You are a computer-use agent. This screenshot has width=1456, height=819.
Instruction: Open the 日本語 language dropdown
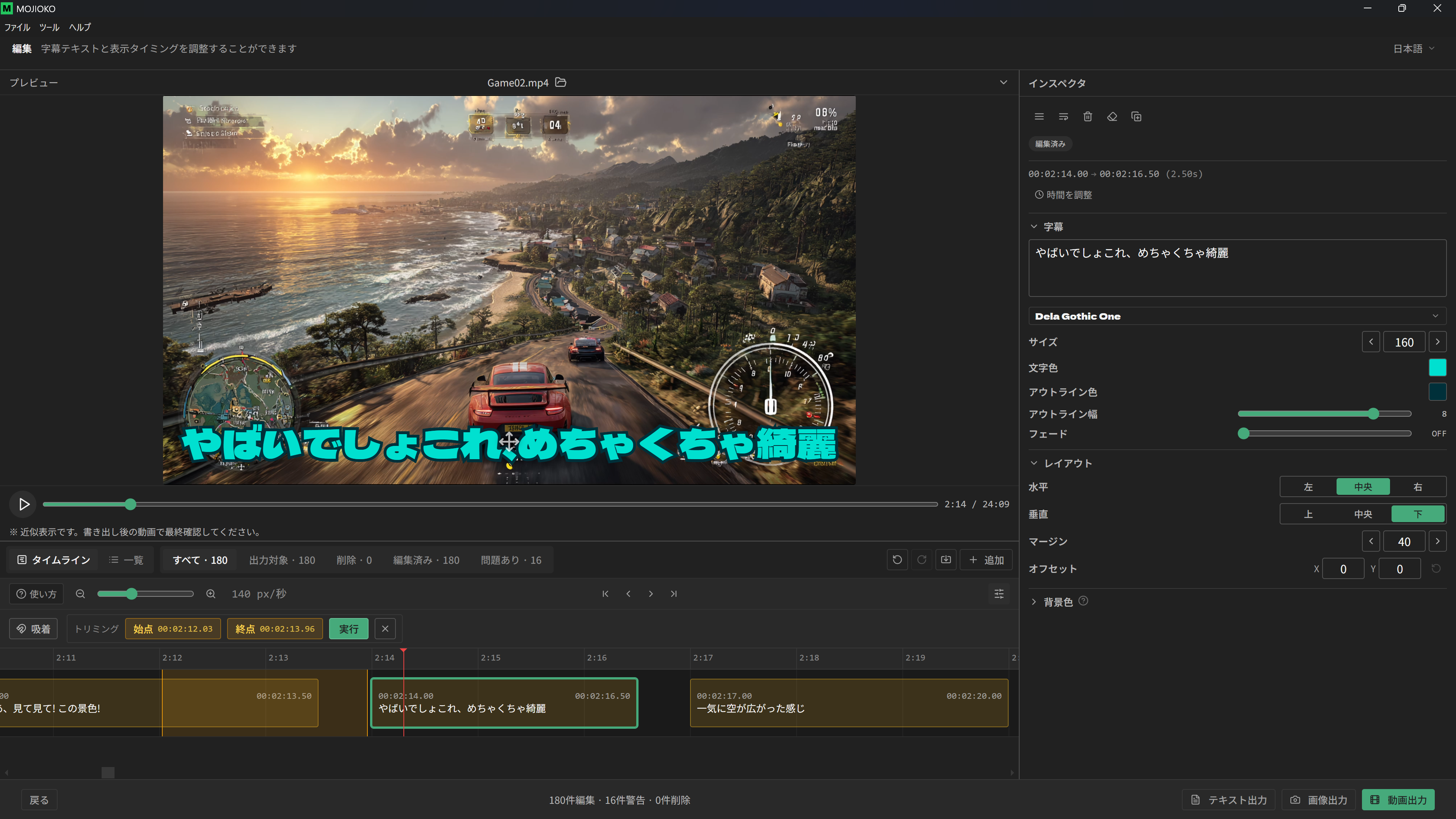point(1414,49)
